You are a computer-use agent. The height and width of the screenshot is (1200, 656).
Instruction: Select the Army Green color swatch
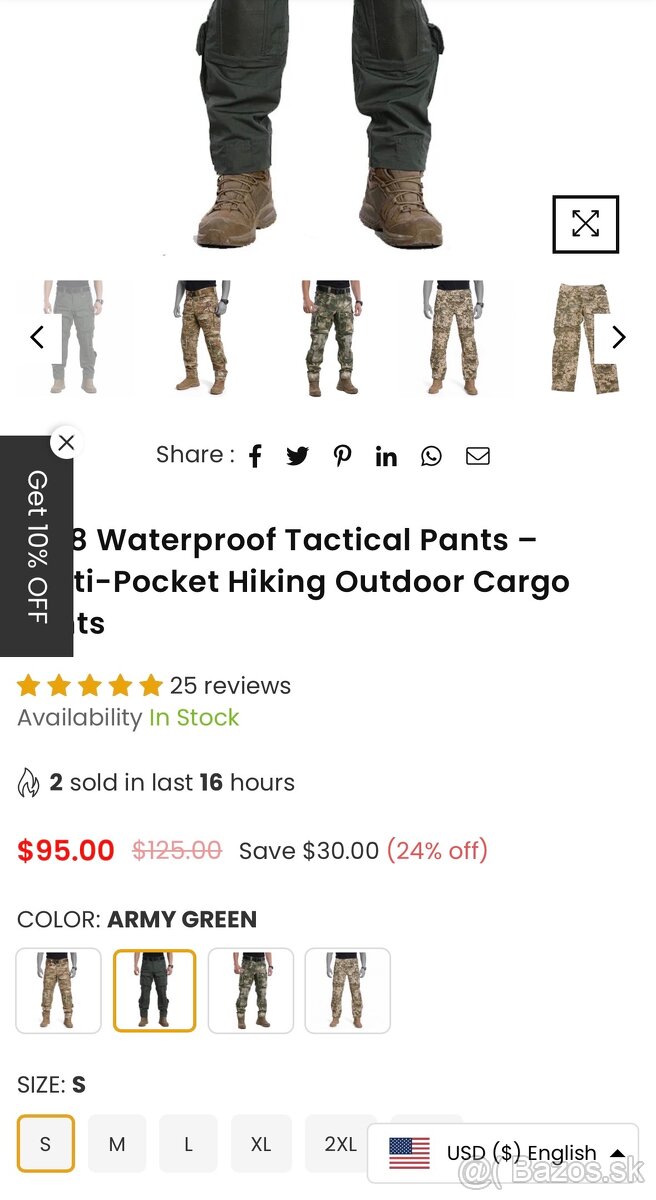click(x=154, y=990)
